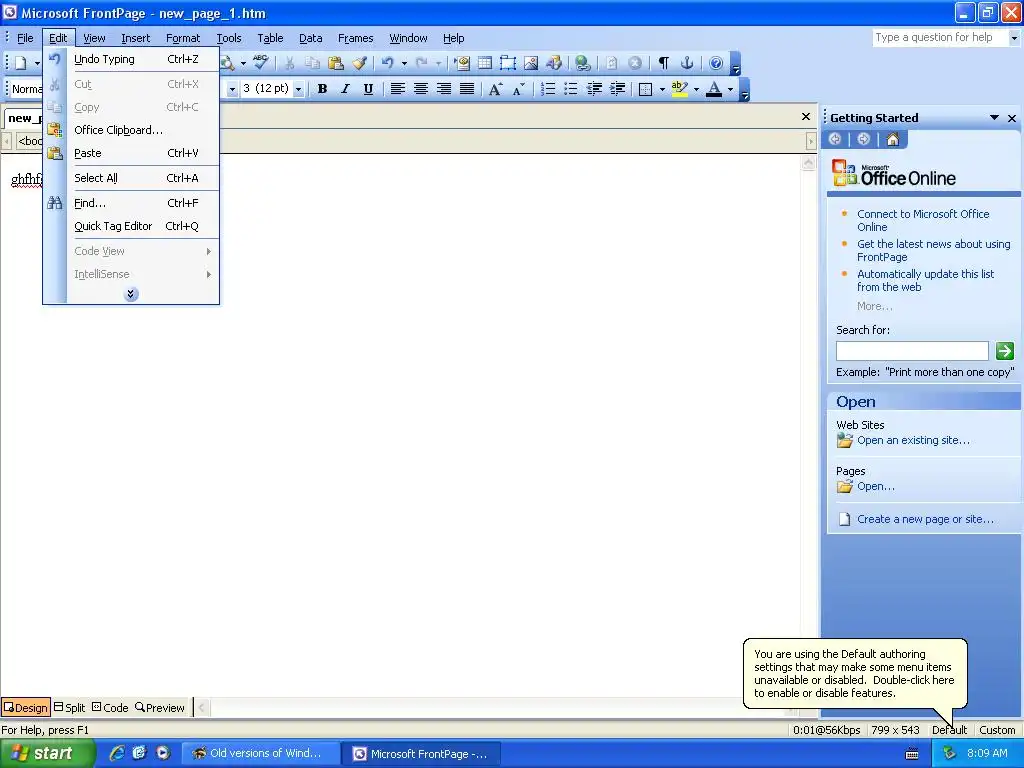Click the Insert Picture From File icon
The width and height of the screenshot is (1024, 768).
[531, 63]
